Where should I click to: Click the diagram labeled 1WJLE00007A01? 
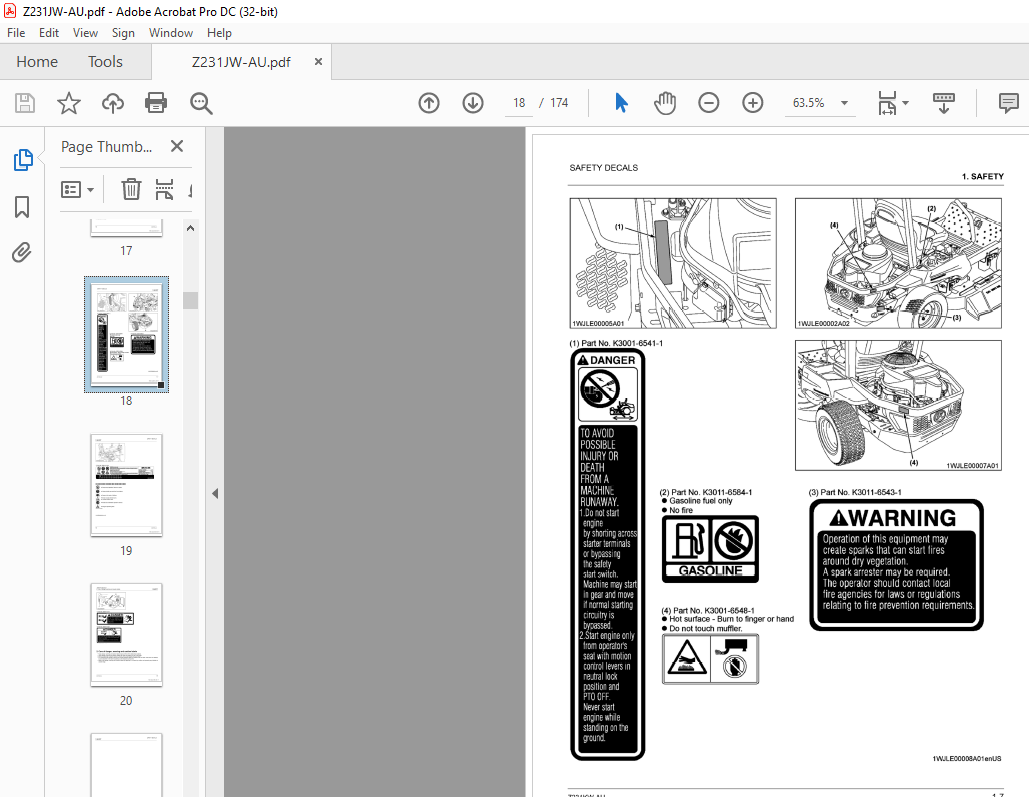point(898,405)
